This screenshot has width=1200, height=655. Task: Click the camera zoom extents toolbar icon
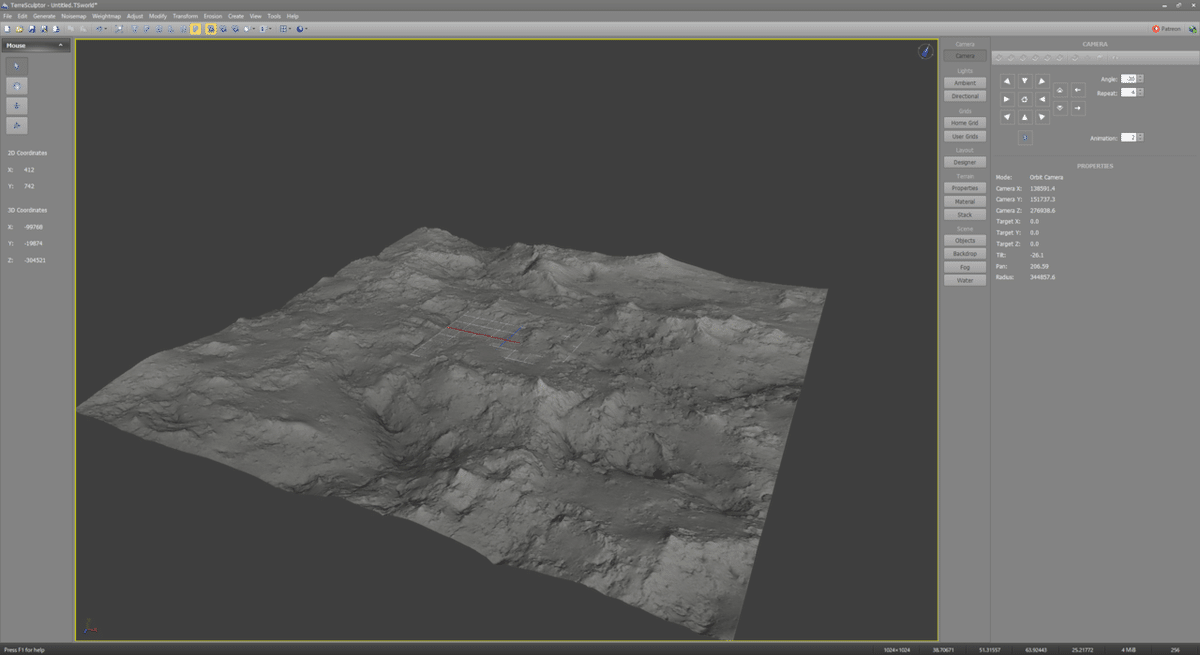click(119, 29)
